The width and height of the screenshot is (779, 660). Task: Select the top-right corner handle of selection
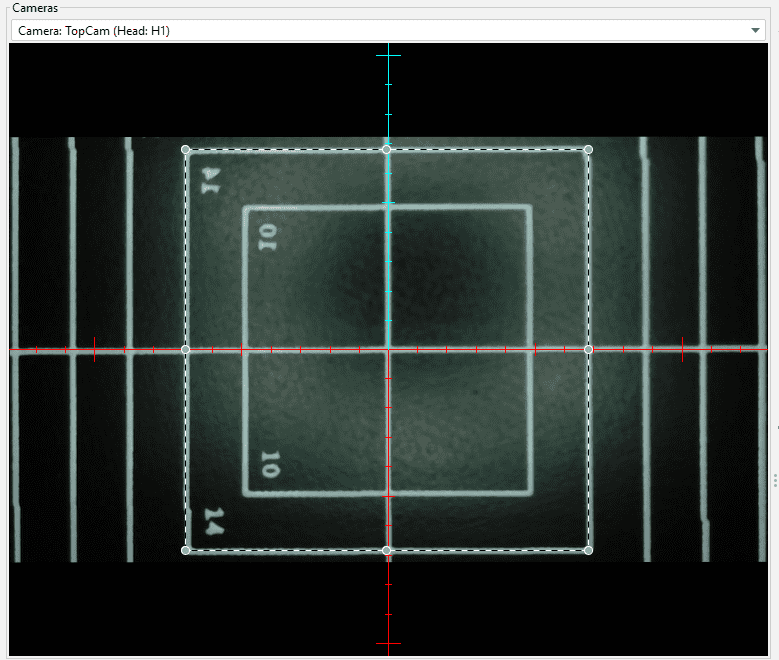coord(588,149)
